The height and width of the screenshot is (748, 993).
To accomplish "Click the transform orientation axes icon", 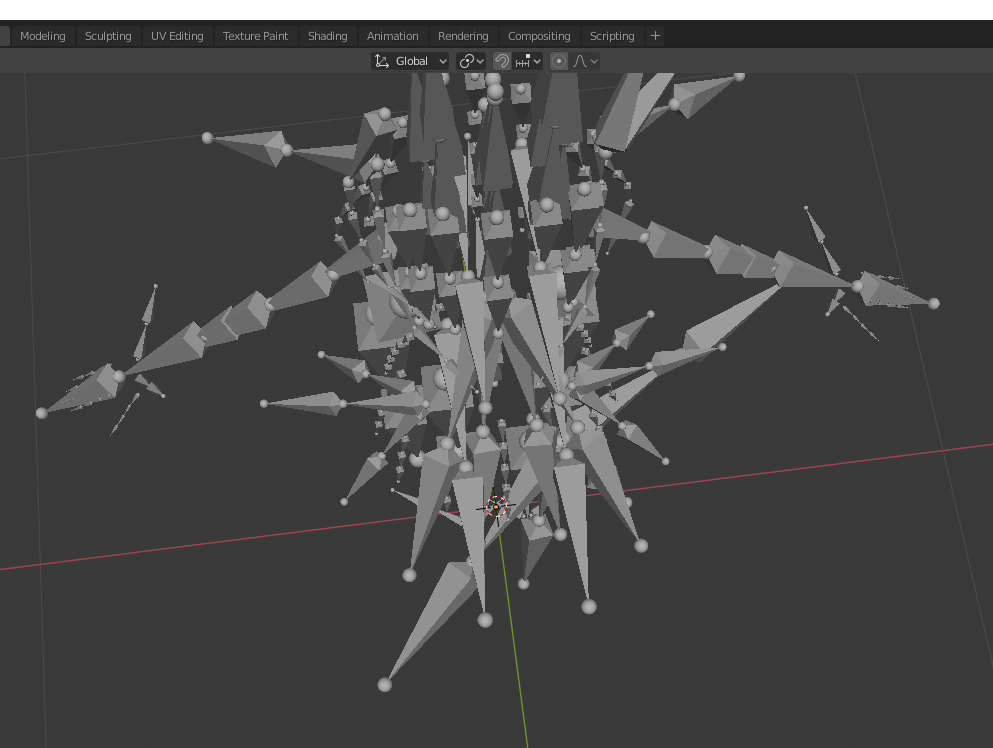I will (382, 61).
